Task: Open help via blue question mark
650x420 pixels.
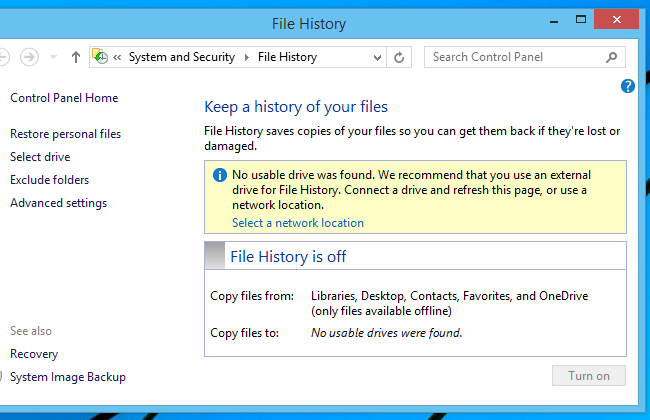Action: [x=628, y=87]
